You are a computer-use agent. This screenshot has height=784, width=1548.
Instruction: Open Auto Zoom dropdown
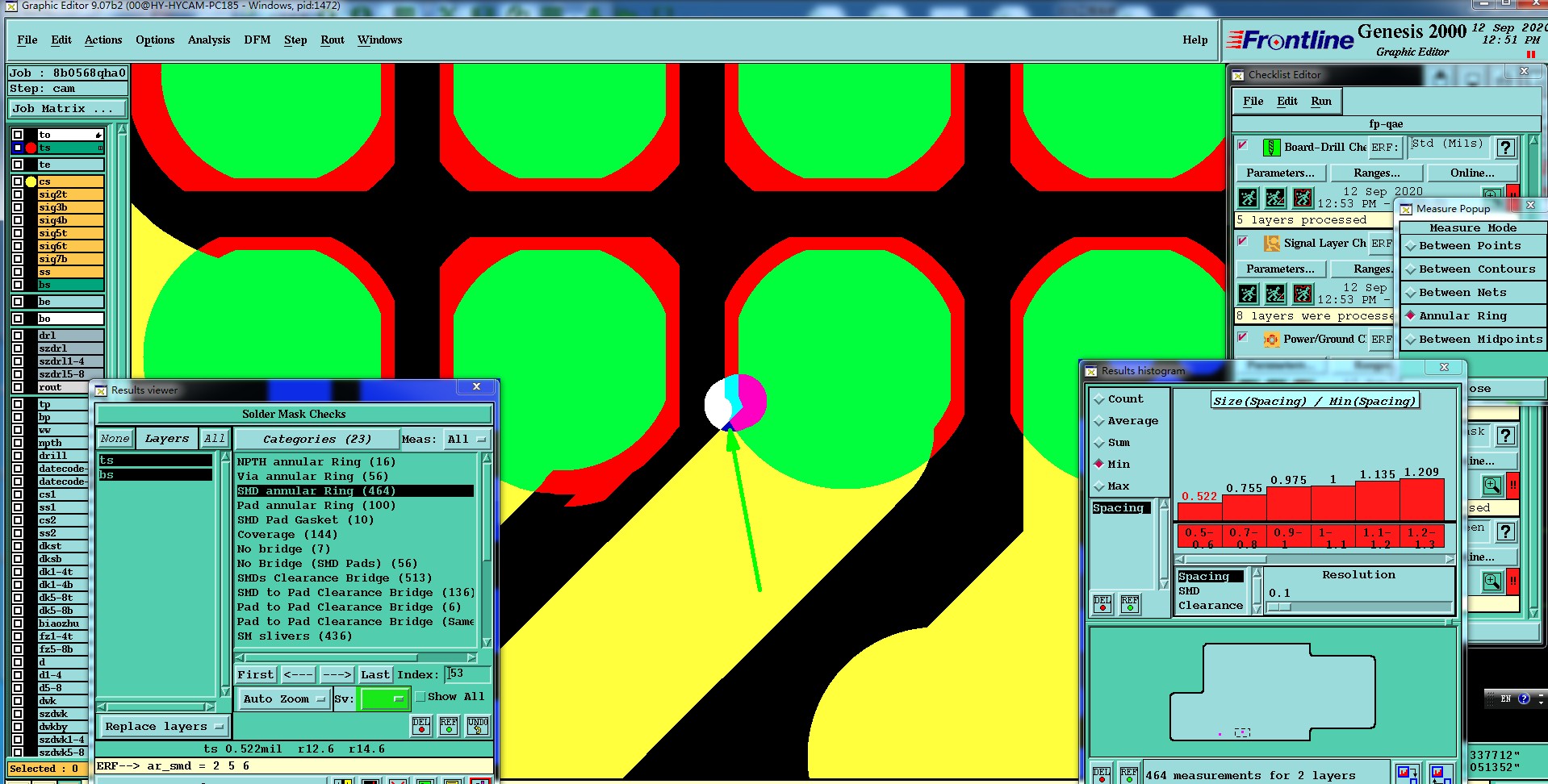tap(282, 699)
